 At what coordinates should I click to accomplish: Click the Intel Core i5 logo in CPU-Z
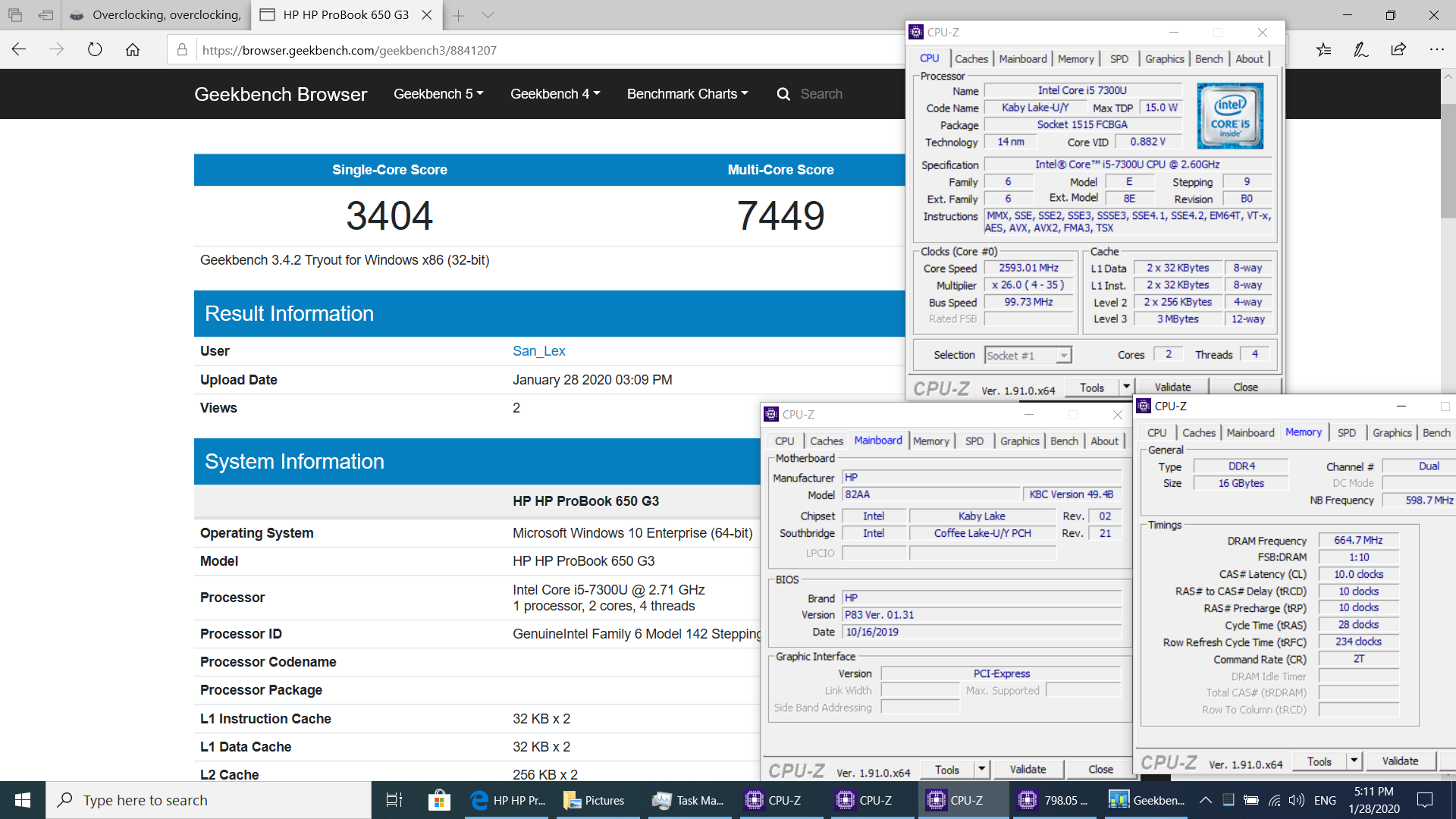[1230, 115]
